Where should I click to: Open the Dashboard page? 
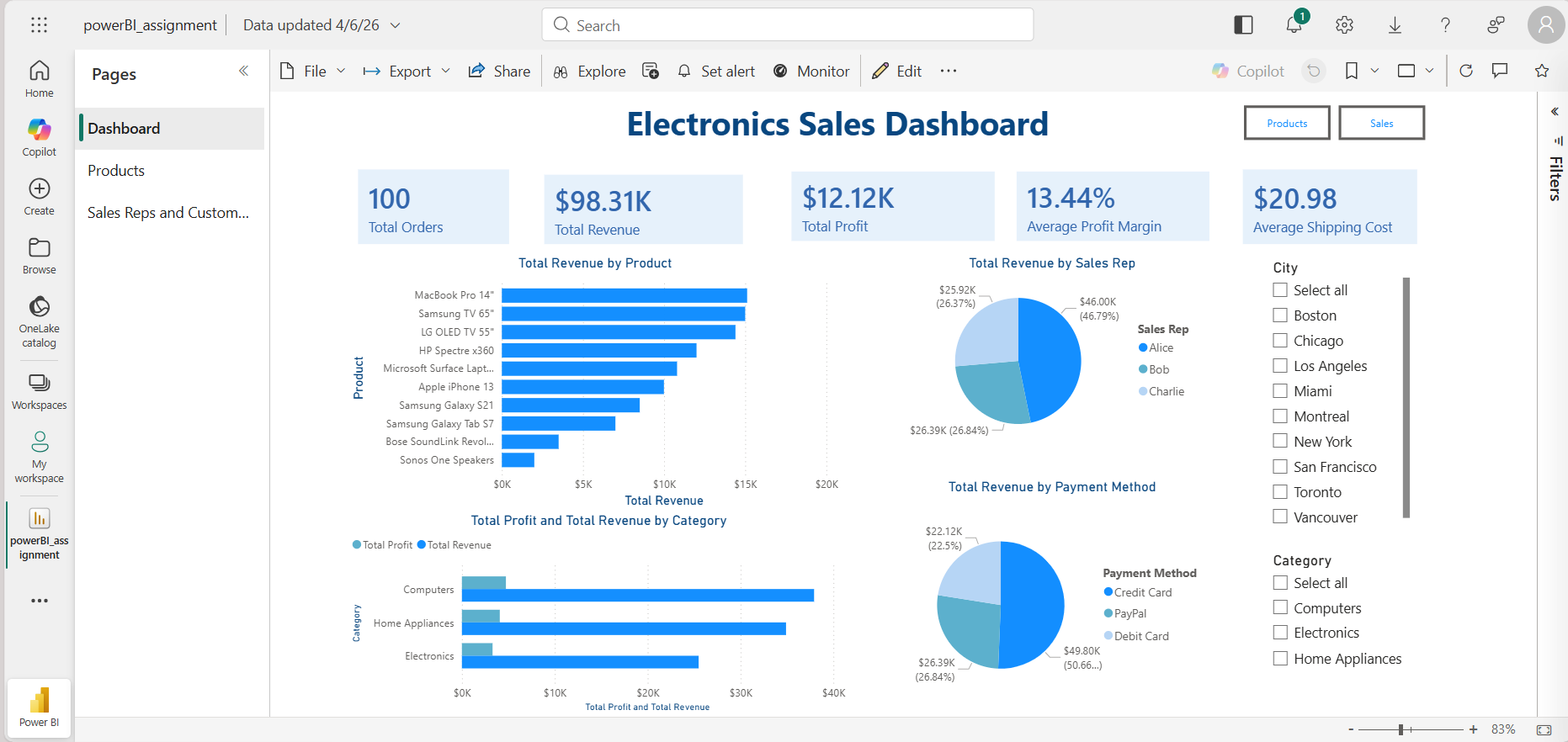tap(171, 129)
